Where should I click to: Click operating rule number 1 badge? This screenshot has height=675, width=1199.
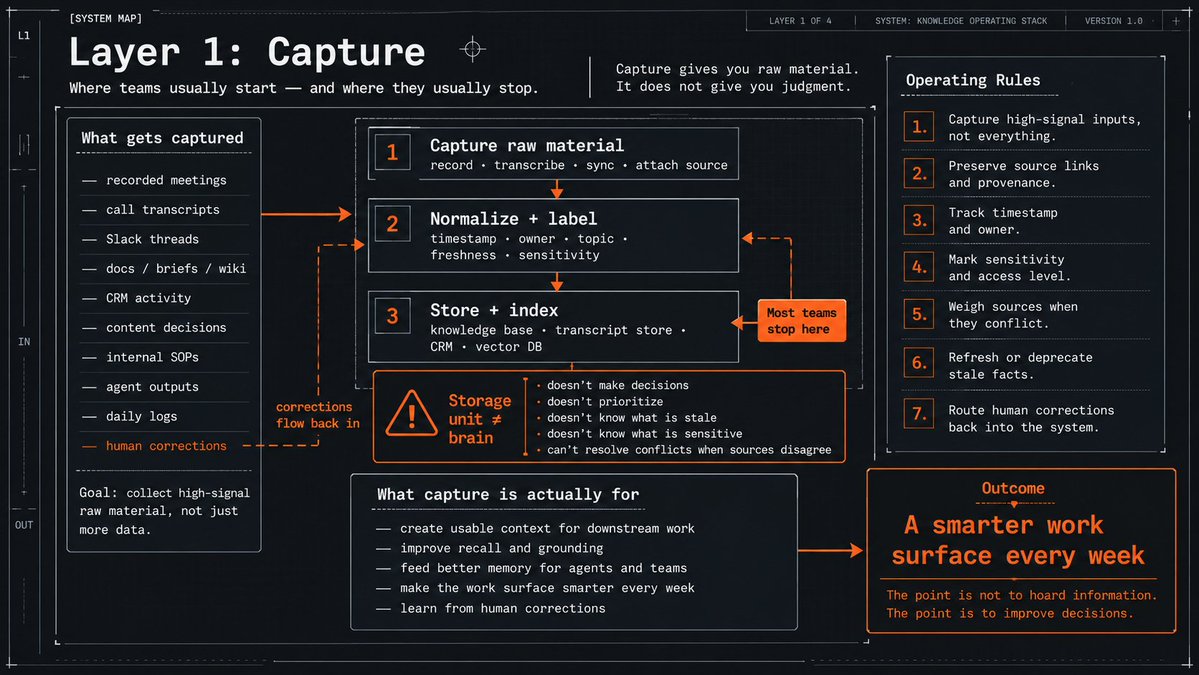[x=918, y=127]
